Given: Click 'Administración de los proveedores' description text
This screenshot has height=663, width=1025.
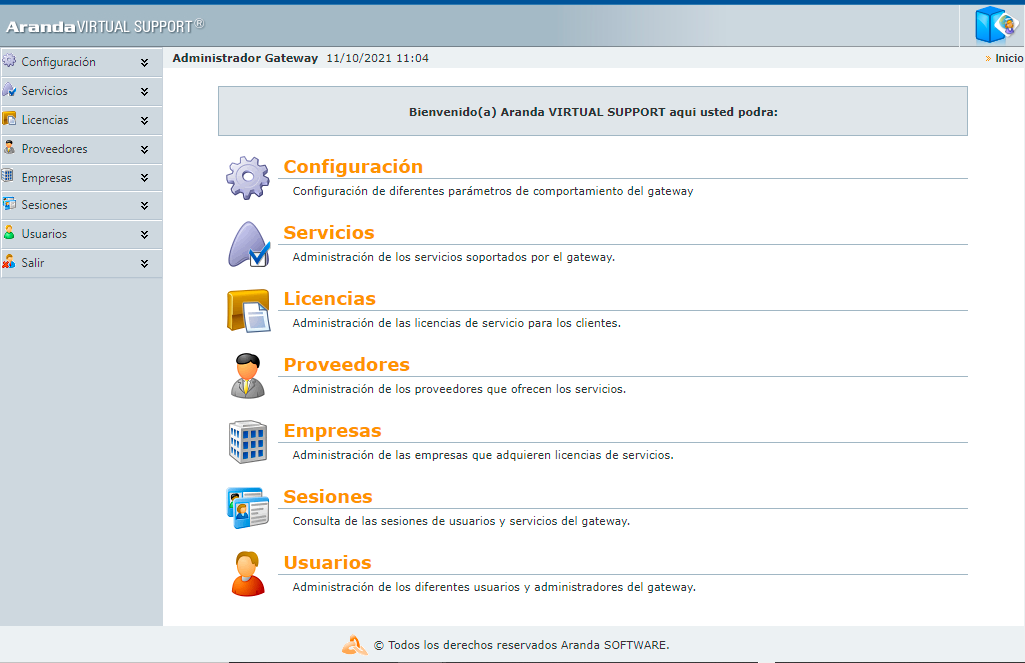Looking at the screenshot, I should (x=459, y=389).
